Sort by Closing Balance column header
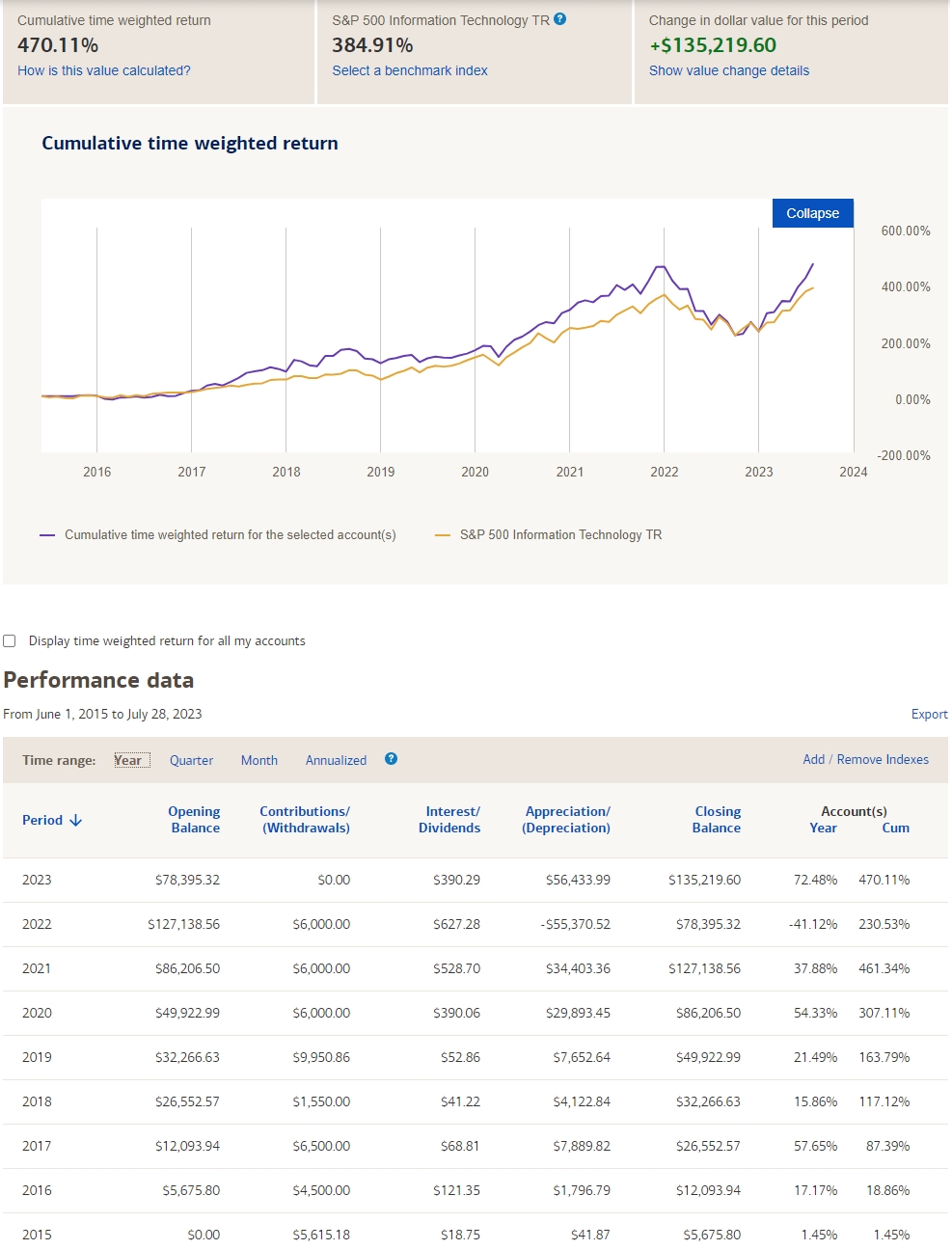Viewport: 952px width, 1250px height. [717, 820]
